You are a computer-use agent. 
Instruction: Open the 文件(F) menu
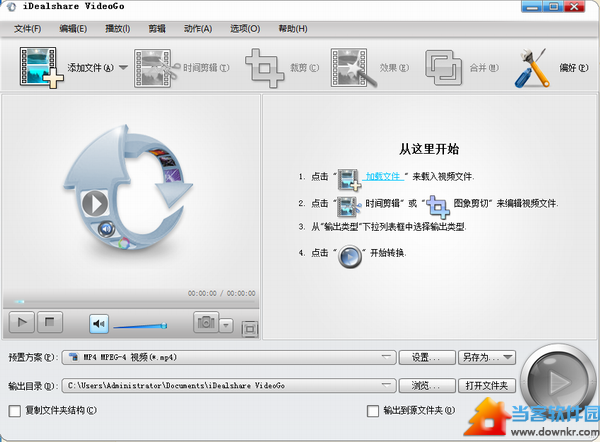(28, 29)
